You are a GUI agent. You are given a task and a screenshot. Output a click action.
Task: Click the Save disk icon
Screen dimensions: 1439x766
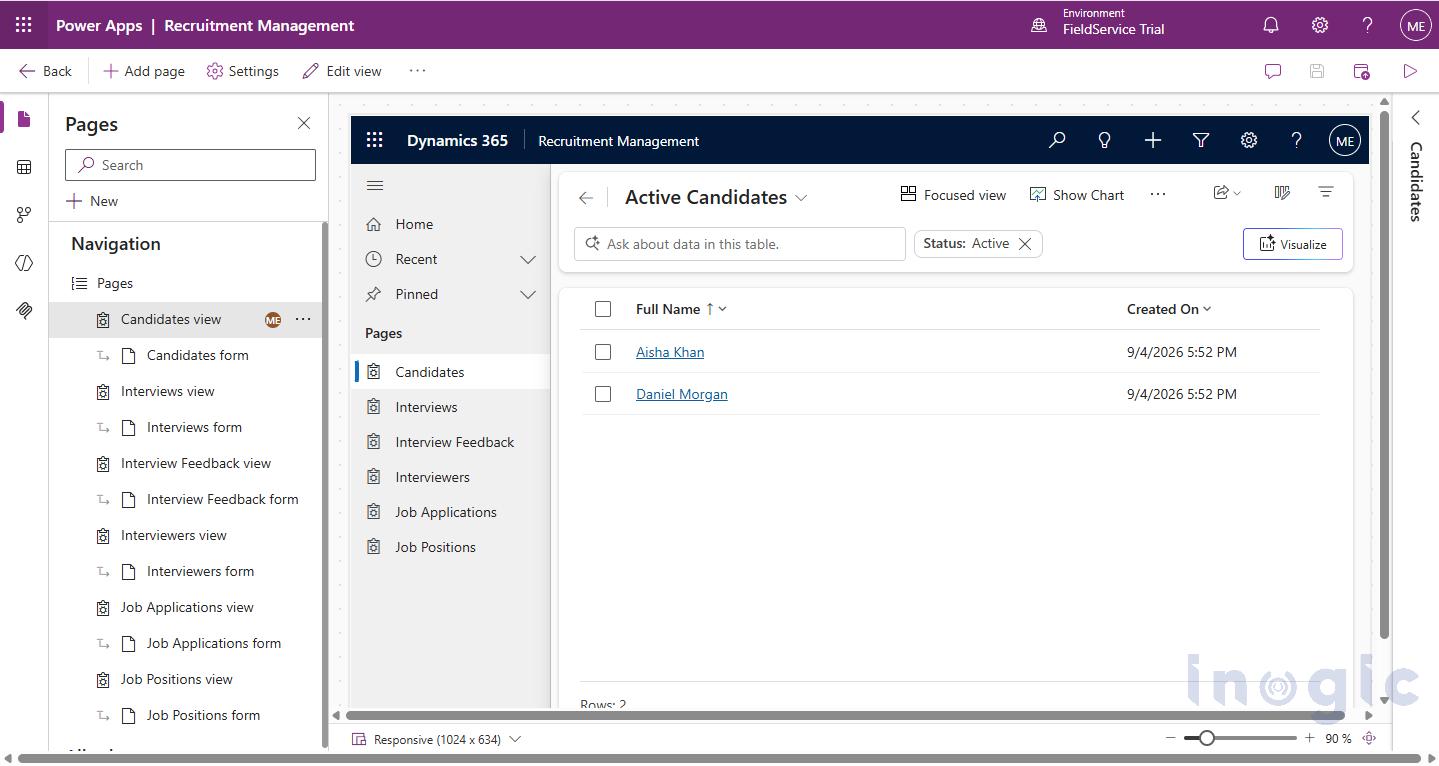coord(1317,71)
